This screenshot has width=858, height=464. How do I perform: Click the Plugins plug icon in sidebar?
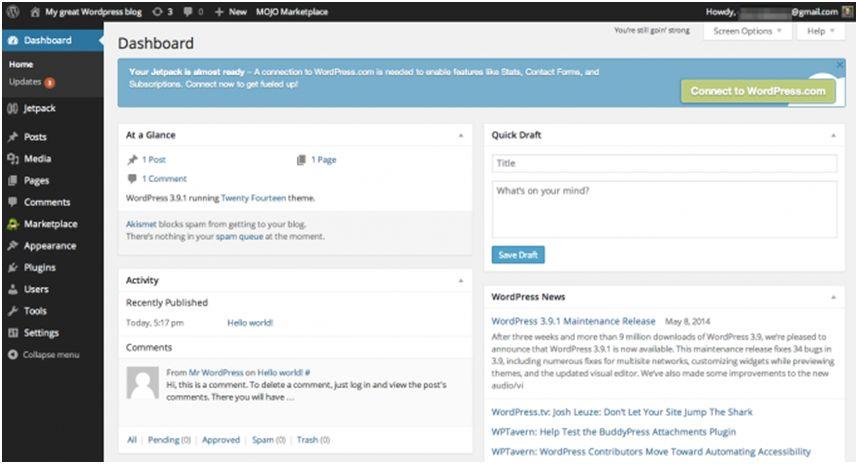(13, 268)
